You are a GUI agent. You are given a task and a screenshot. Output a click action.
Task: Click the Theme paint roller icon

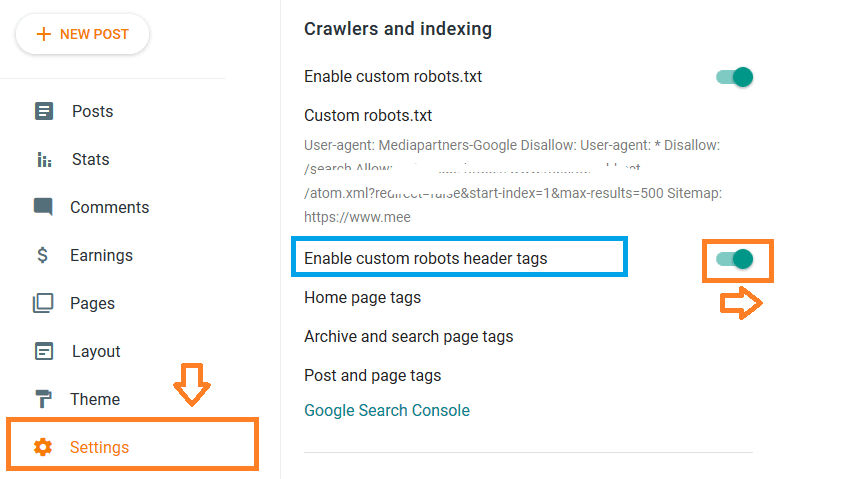tap(44, 399)
